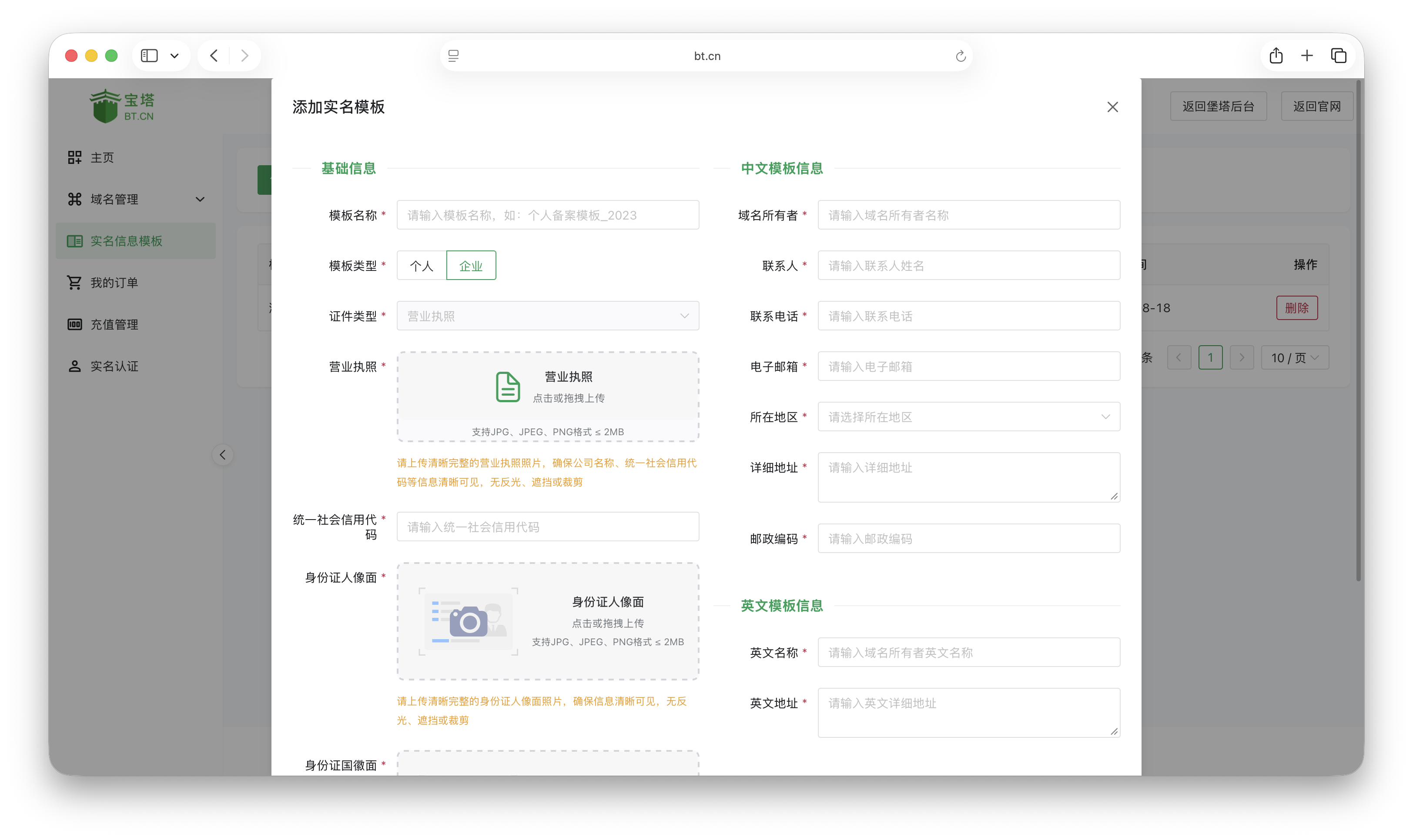Image resolution: width=1413 pixels, height=840 pixels.
Task: Open the 10/页 page size dropdown
Action: 1295,357
